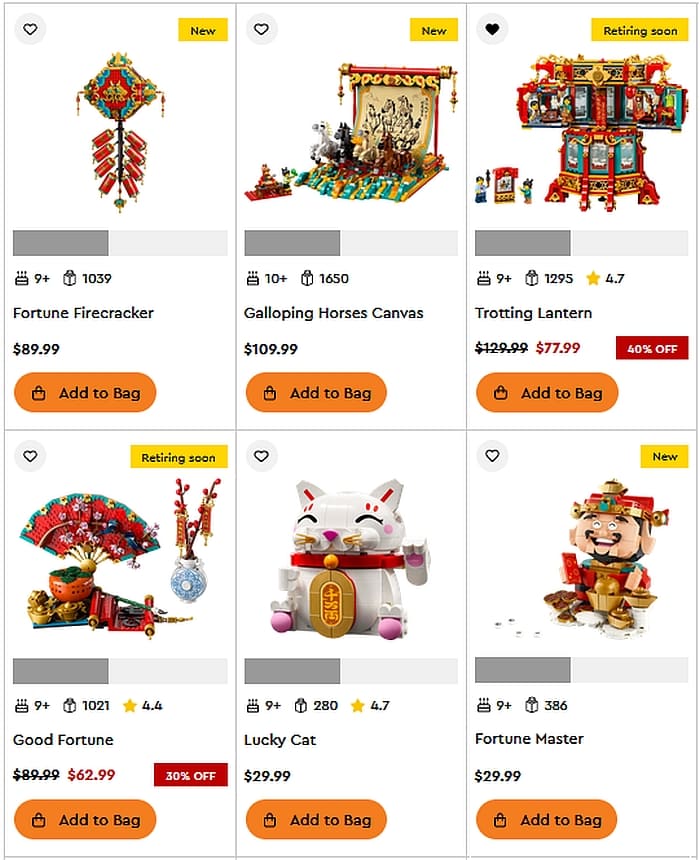Open the Fortune Firecracker product title link

[83, 313]
